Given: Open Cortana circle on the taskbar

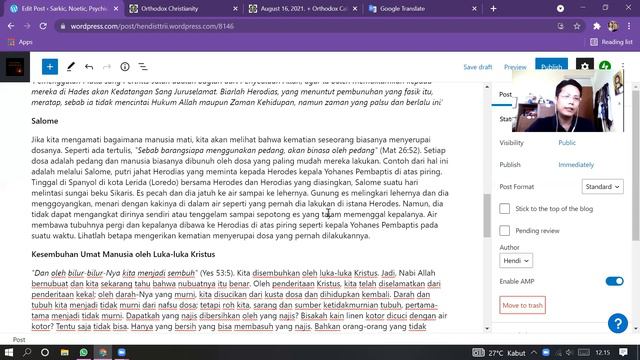Looking at the screenshot, I should [45, 352].
